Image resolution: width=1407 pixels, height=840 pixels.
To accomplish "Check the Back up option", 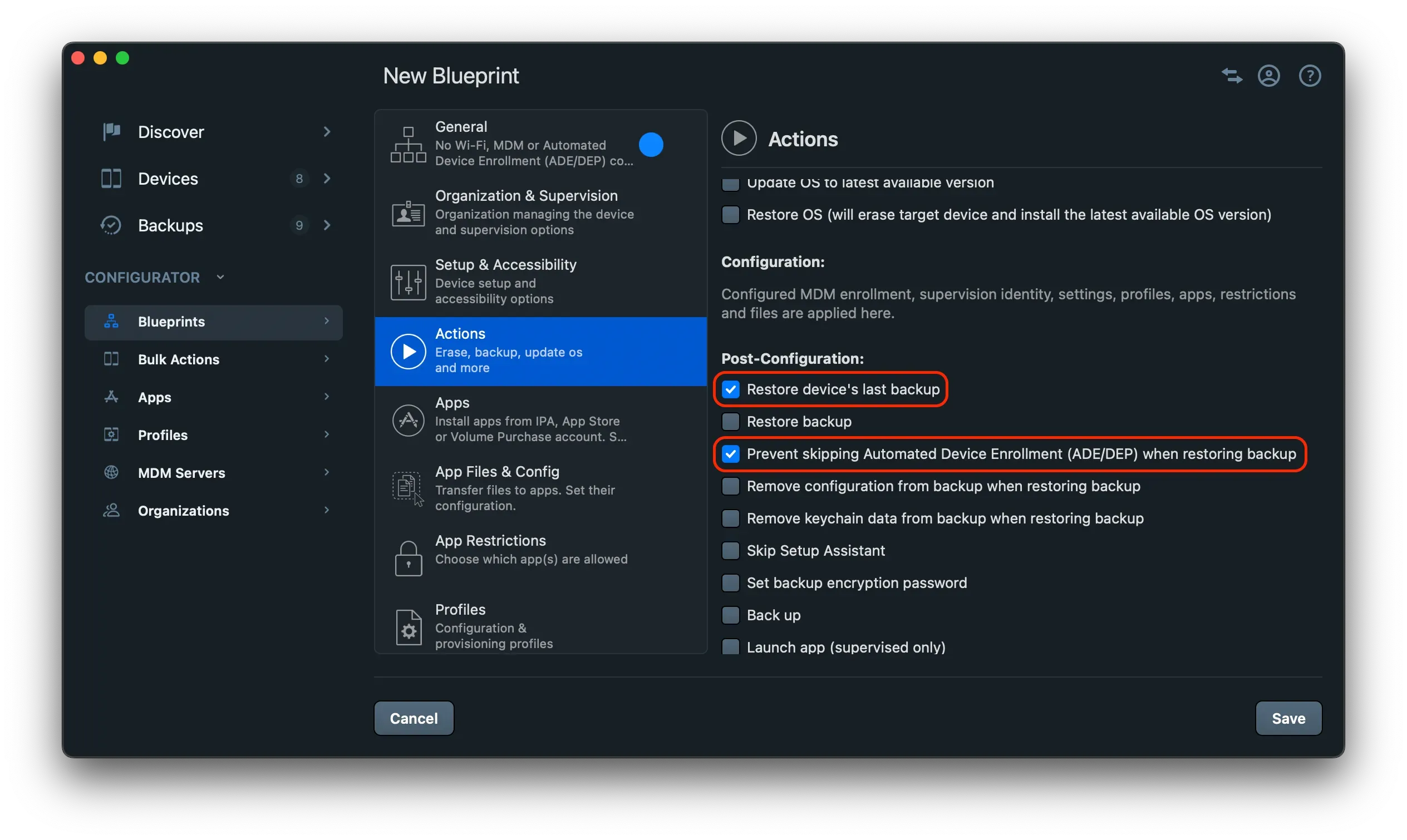I will 730,615.
